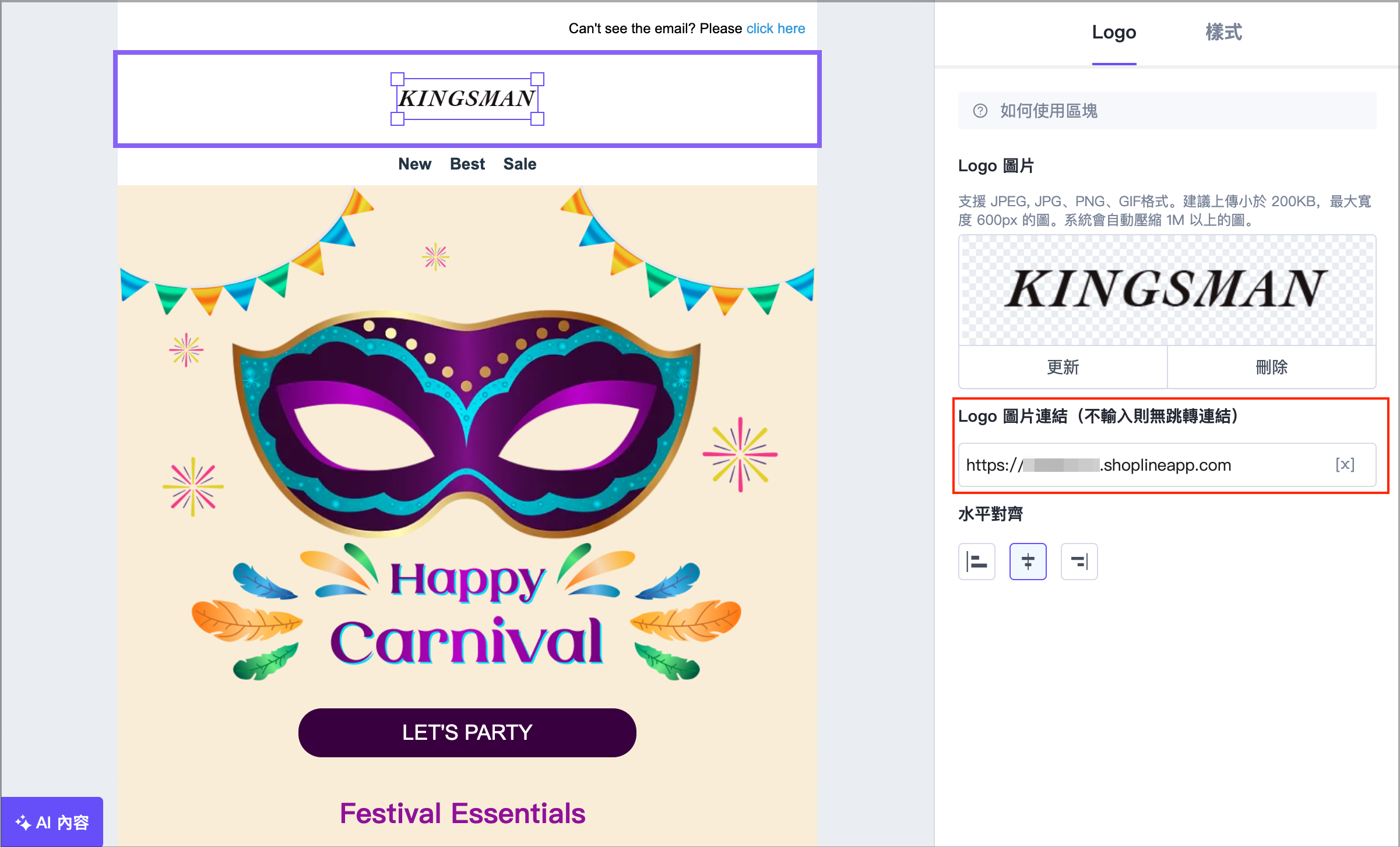Image resolution: width=1400 pixels, height=847 pixels.
Task: Click the AI 內容 sparkle button
Action: coord(52,822)
